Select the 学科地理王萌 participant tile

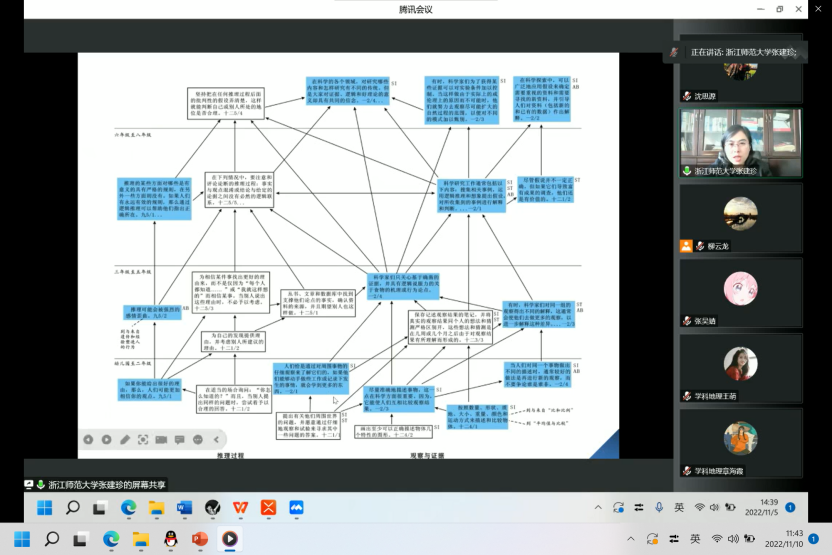741,368
